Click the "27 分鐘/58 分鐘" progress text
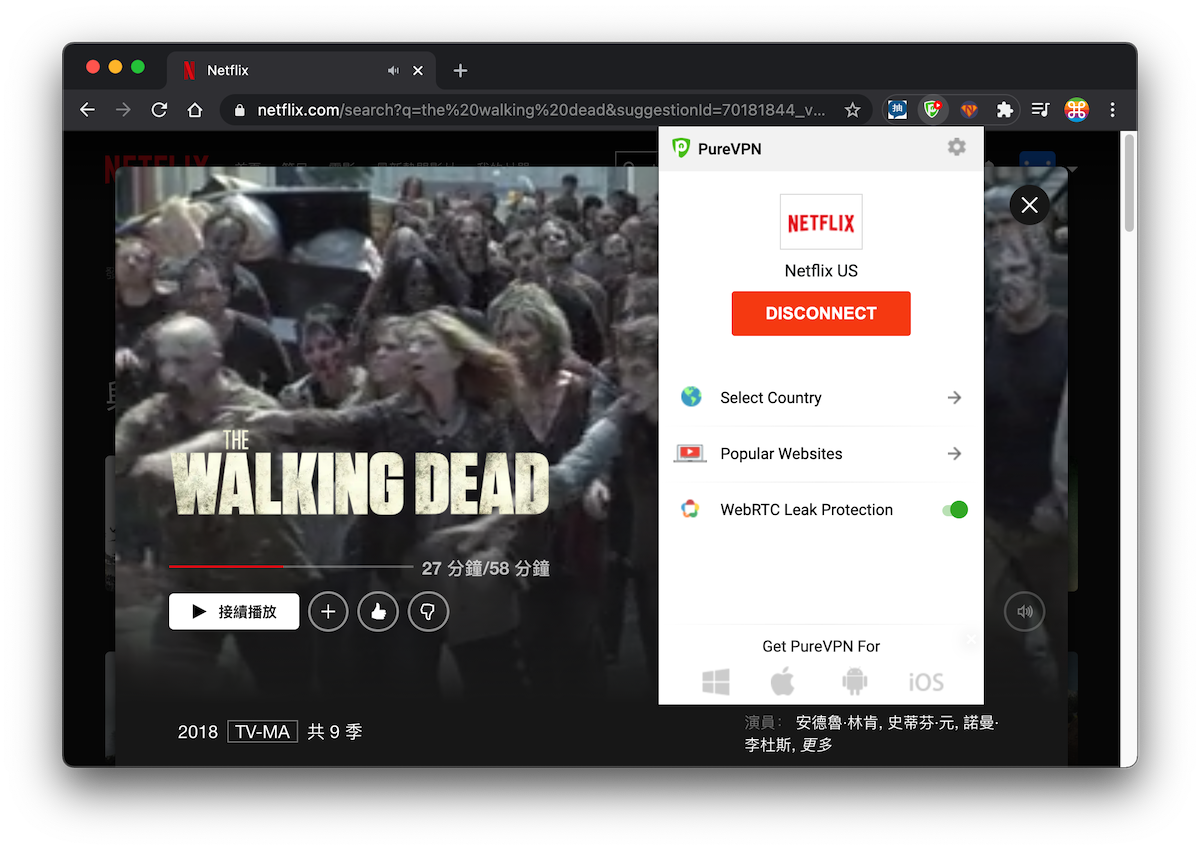Screen dimensions: 1200x850 [485, 568]
